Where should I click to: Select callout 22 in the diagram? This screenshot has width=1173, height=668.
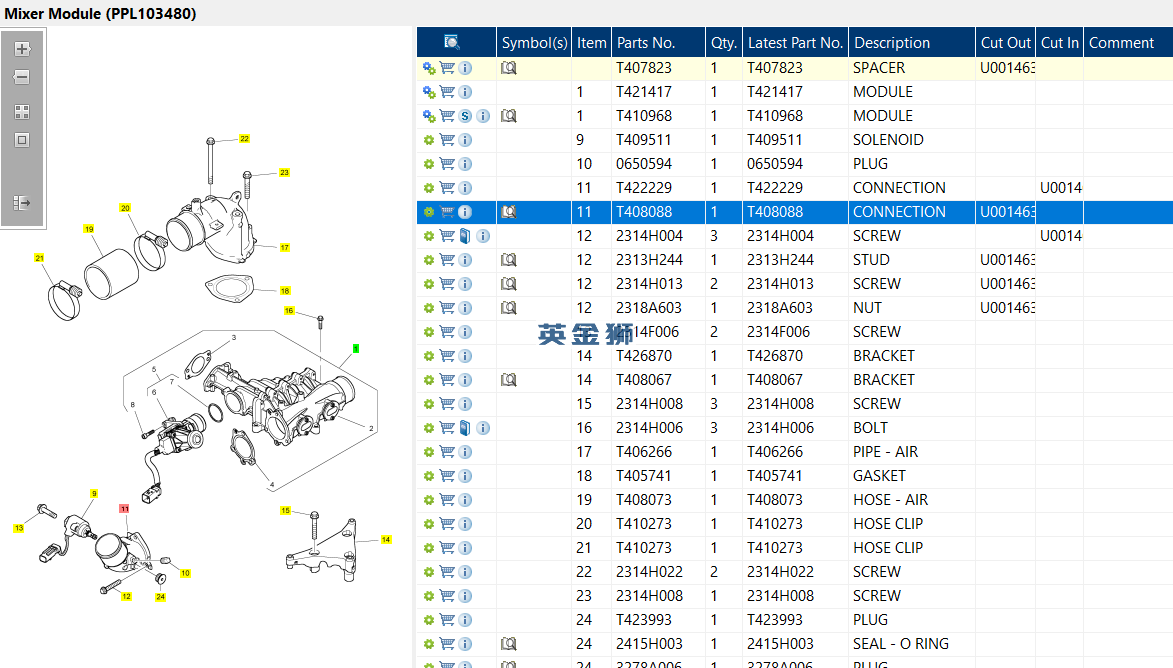coord(244,138)
